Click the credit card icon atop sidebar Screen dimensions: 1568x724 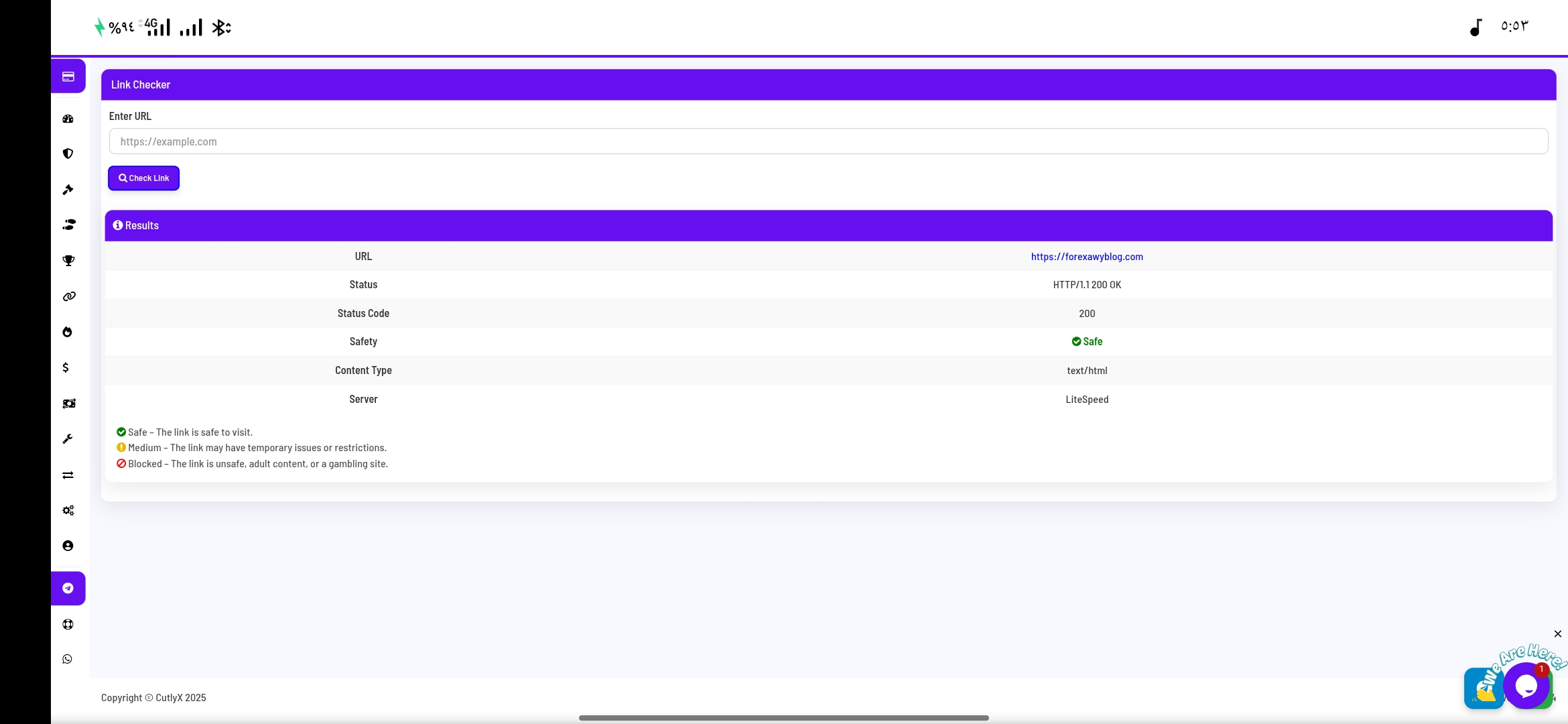point(68,76)
